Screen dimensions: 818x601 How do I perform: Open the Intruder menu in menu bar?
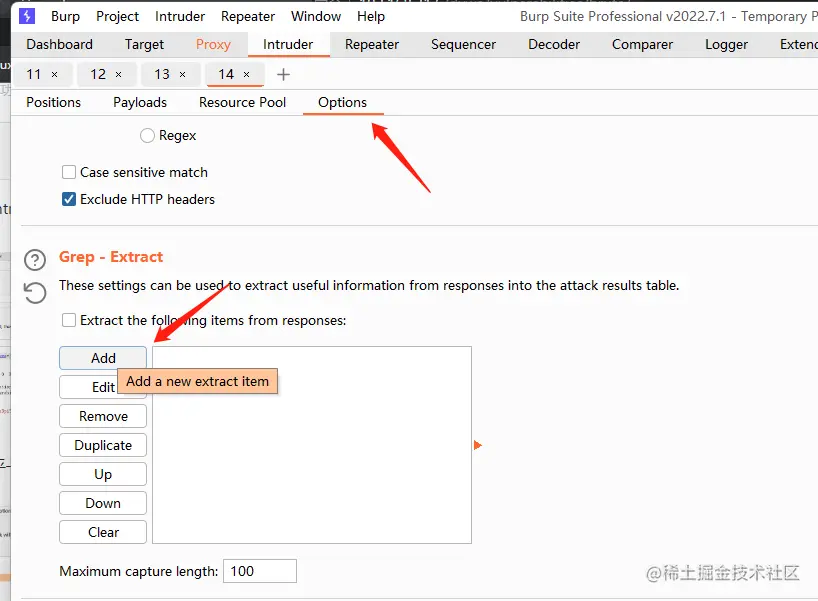click(180, 16)
